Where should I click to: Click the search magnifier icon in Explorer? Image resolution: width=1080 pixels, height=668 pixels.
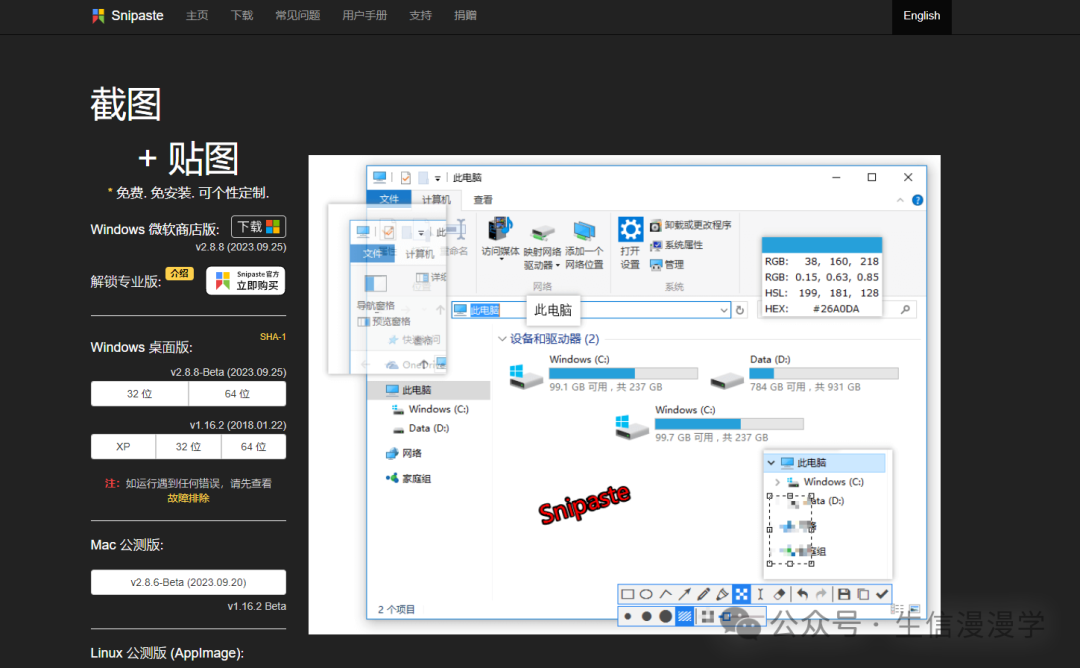click(x=905, y=310)
